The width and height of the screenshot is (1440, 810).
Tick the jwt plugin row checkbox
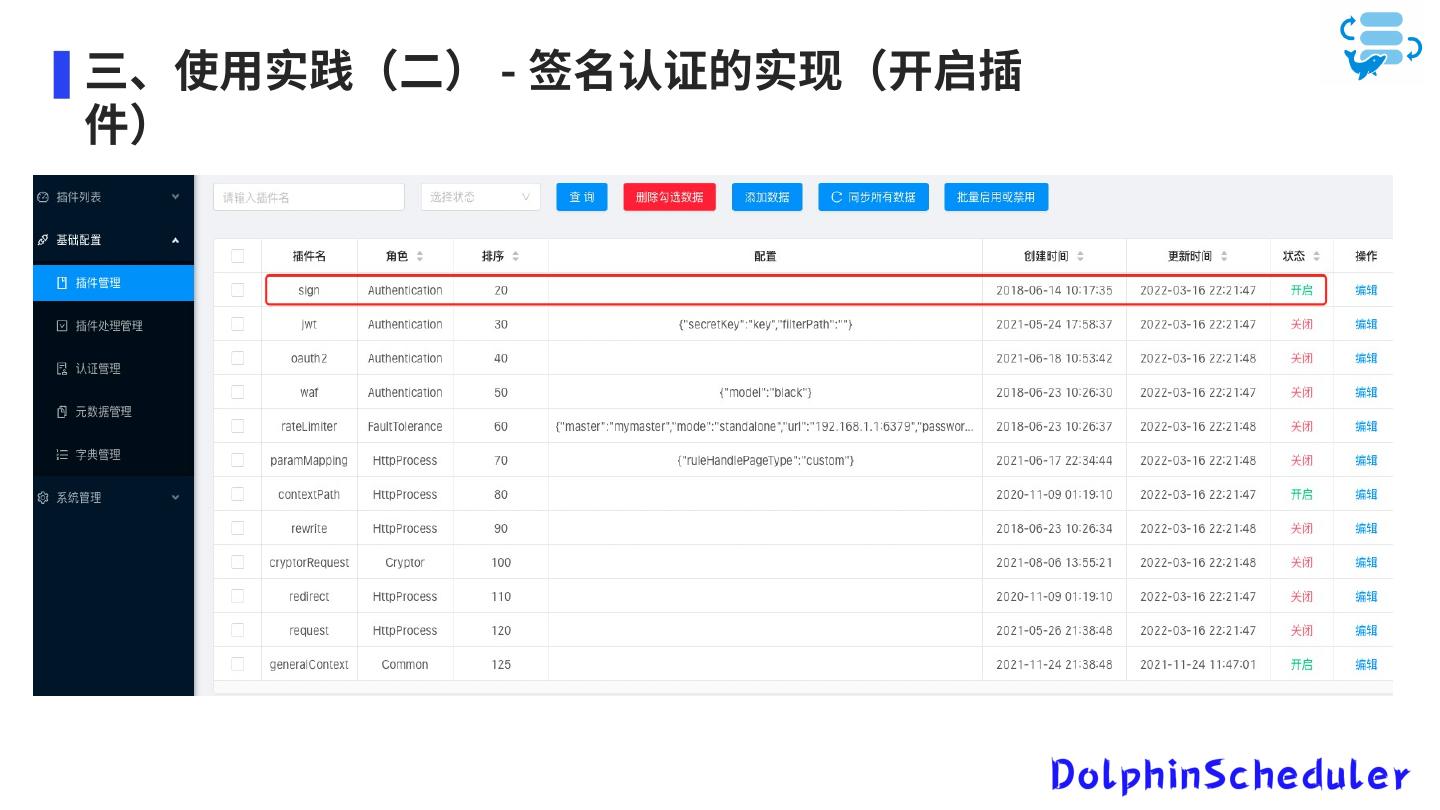tap(238, 324)
